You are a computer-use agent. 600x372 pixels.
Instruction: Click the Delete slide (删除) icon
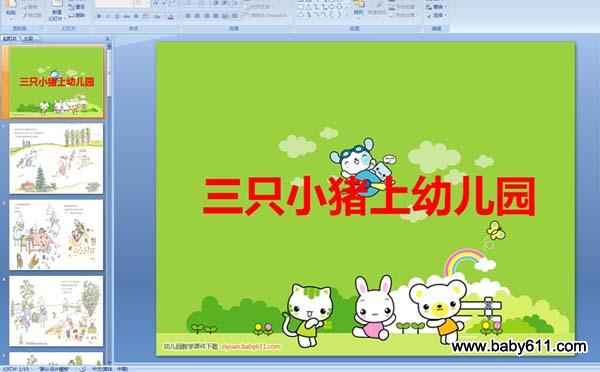click(77, 15)
